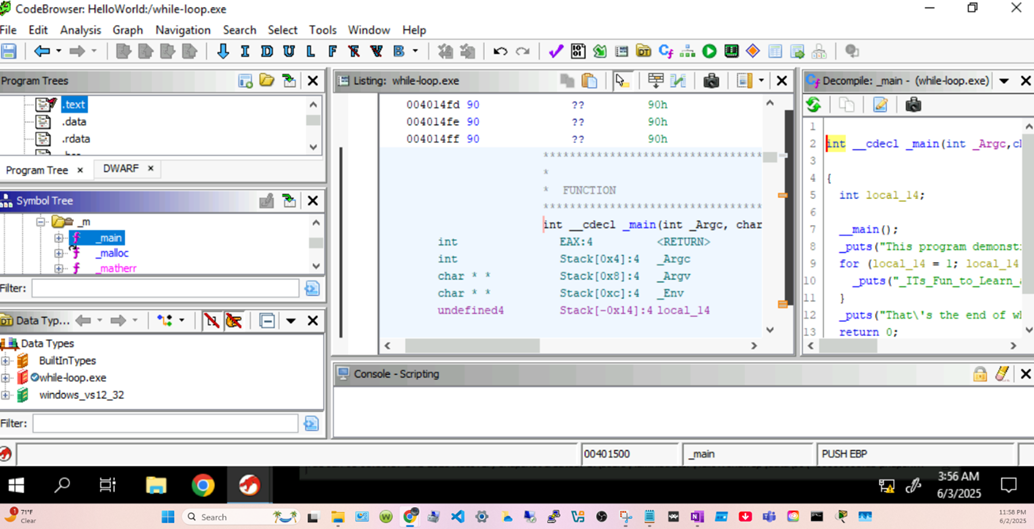Click the Symbol Tree Filter input field

[165, 288]
